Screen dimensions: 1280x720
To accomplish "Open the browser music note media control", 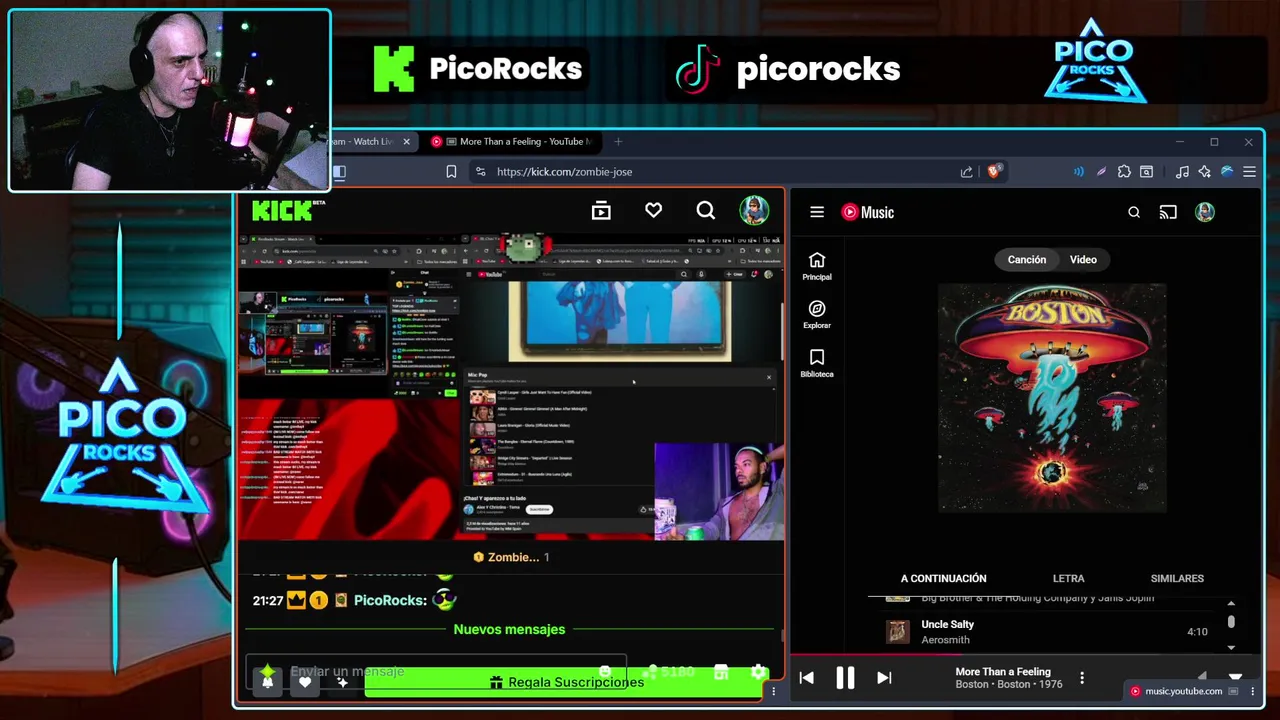I will 1182,172.
